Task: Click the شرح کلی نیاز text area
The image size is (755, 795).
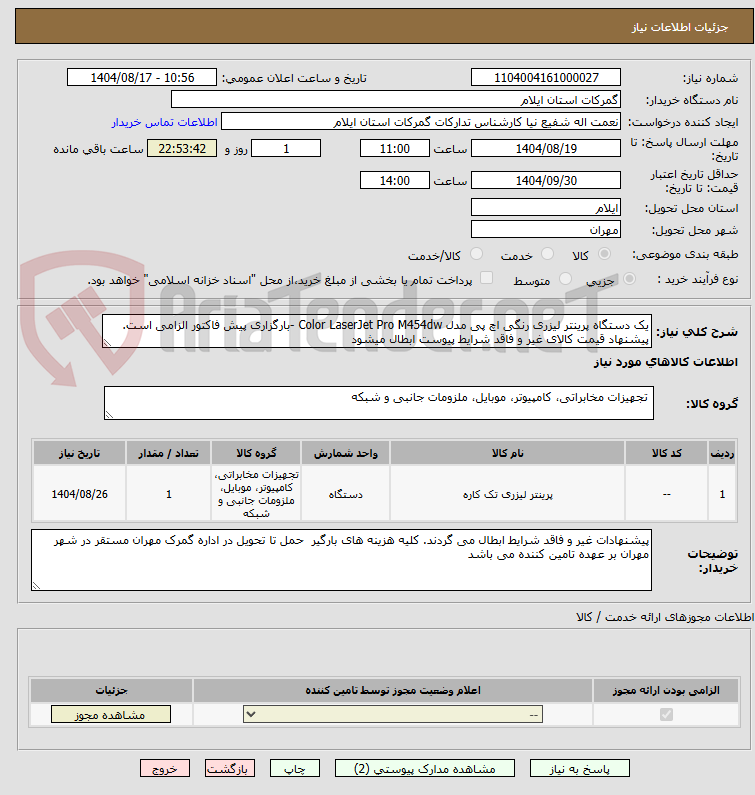Action: 377,331
